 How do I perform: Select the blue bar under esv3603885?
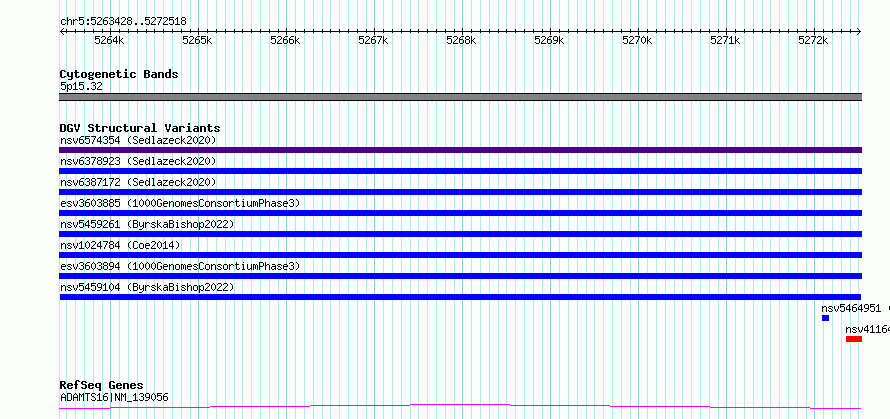[x=460, y=213]
